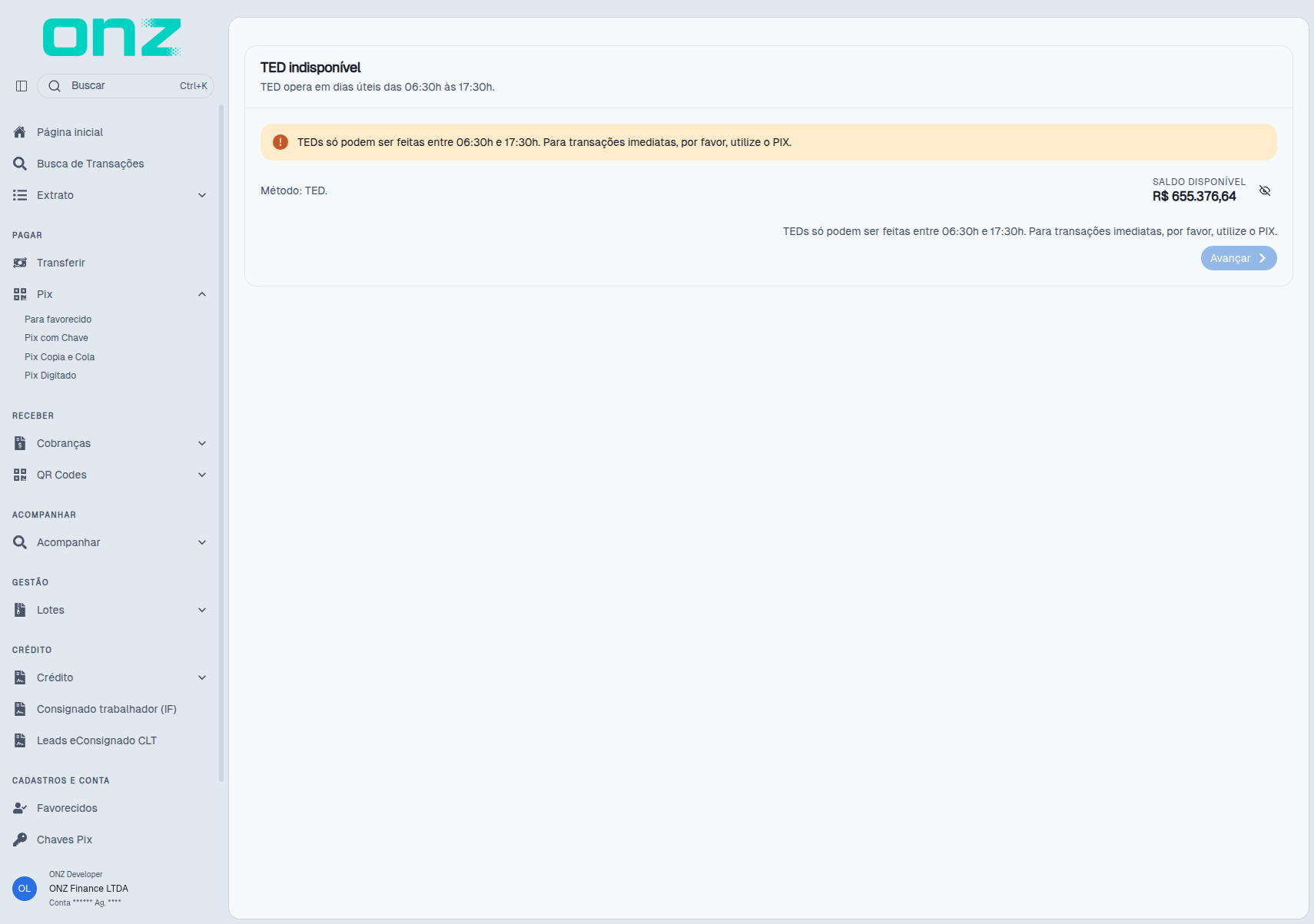
Task: Expand the Extrato submenu
Action: click(202, 195)
